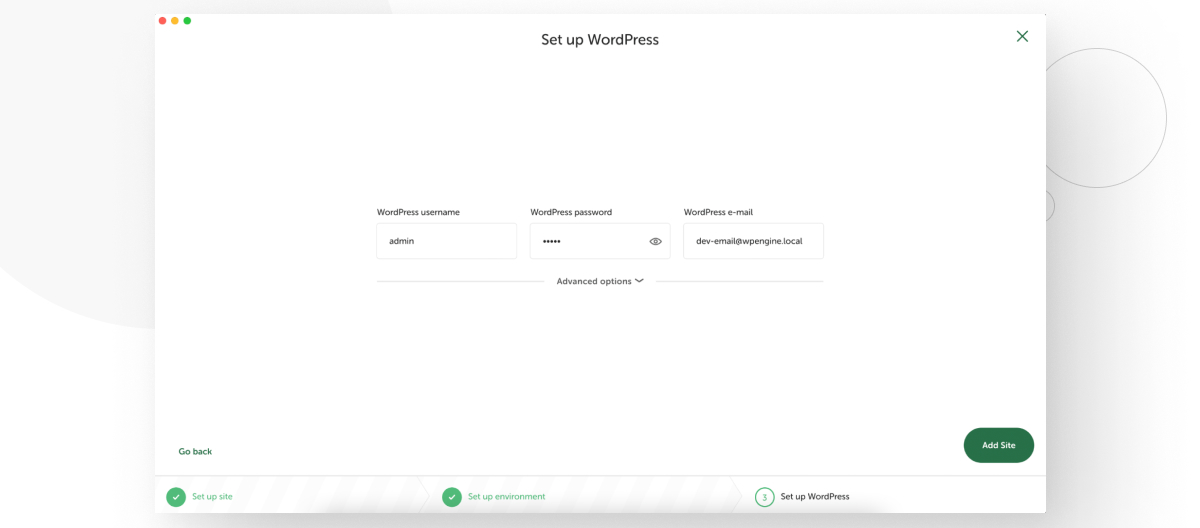The width and height of the screenshot is (1200, 528).
Task: Click the red macOS close window dot
Action: tap(162, 21)
